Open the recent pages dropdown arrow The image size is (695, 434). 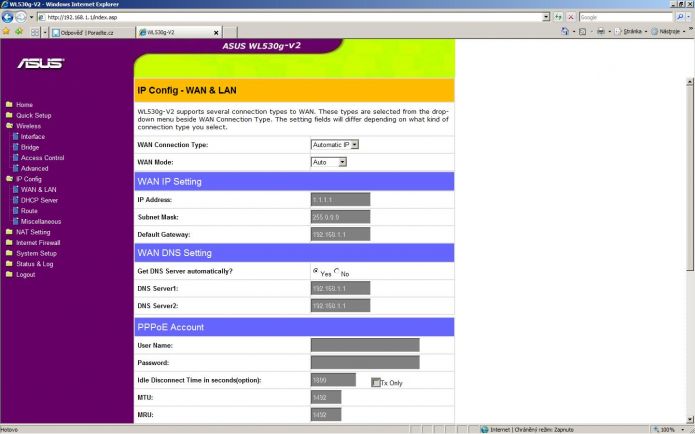pos(31,17)
